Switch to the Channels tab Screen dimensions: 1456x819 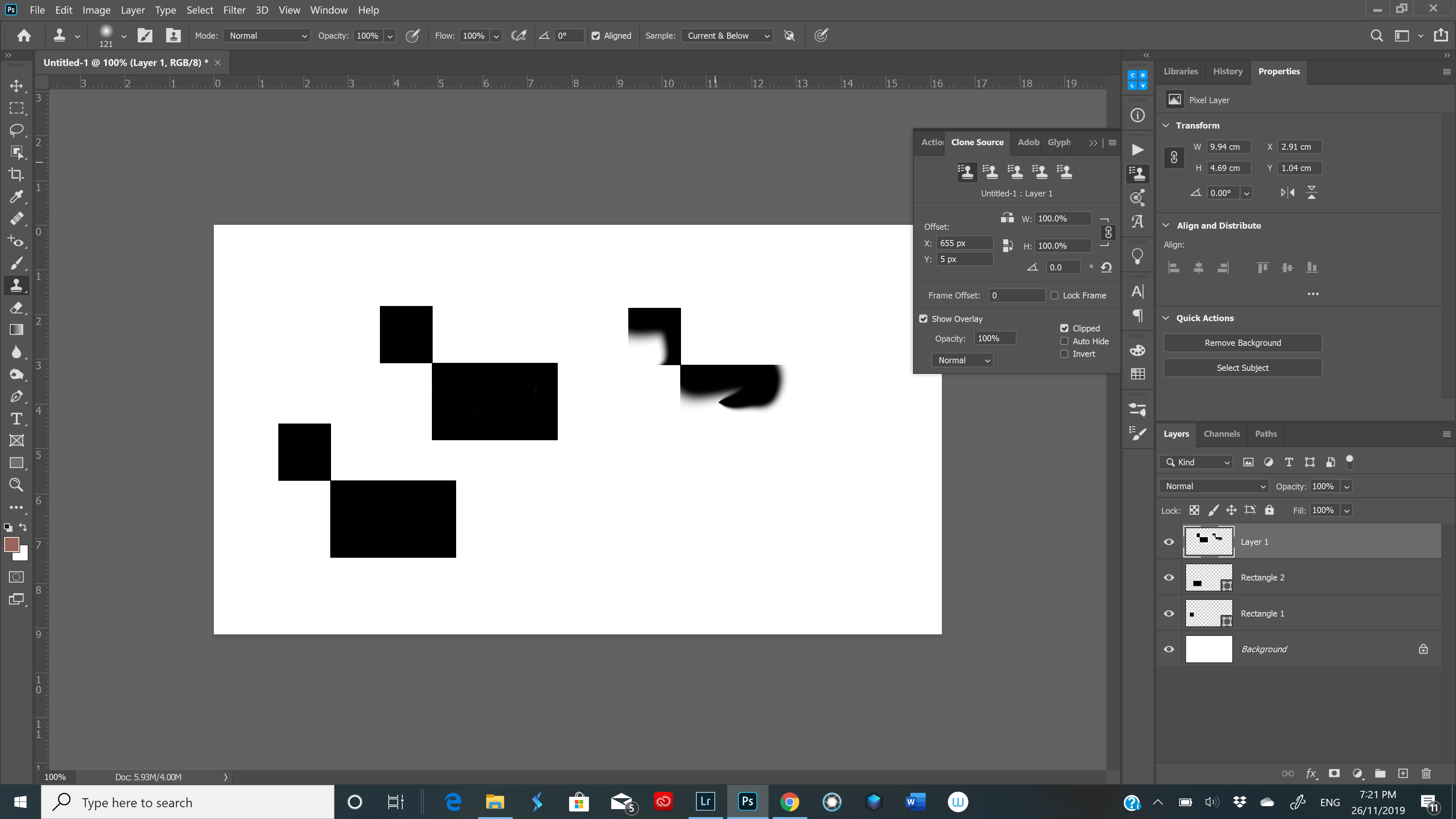[x=1221, y=433]
